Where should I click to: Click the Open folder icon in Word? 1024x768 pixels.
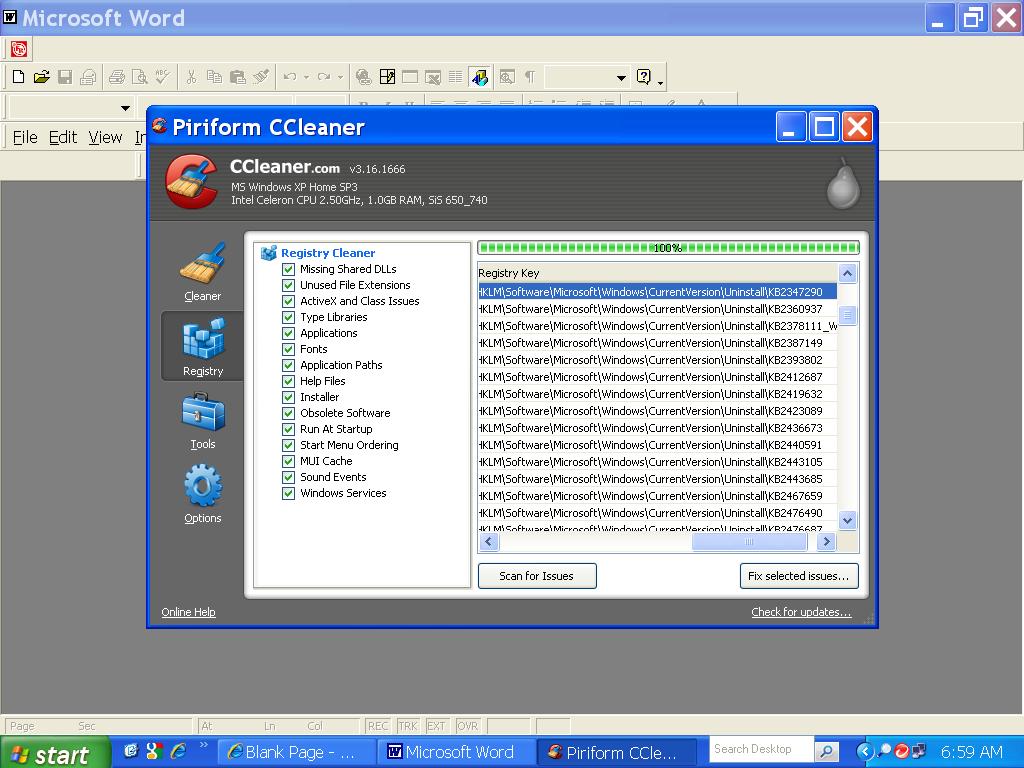[x=41, y=77]
